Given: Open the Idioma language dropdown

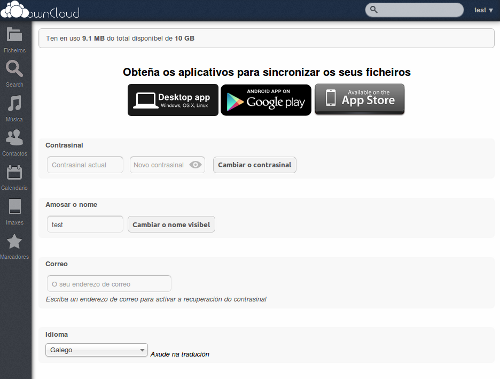Looking at the screenshot, I should 96,350.
